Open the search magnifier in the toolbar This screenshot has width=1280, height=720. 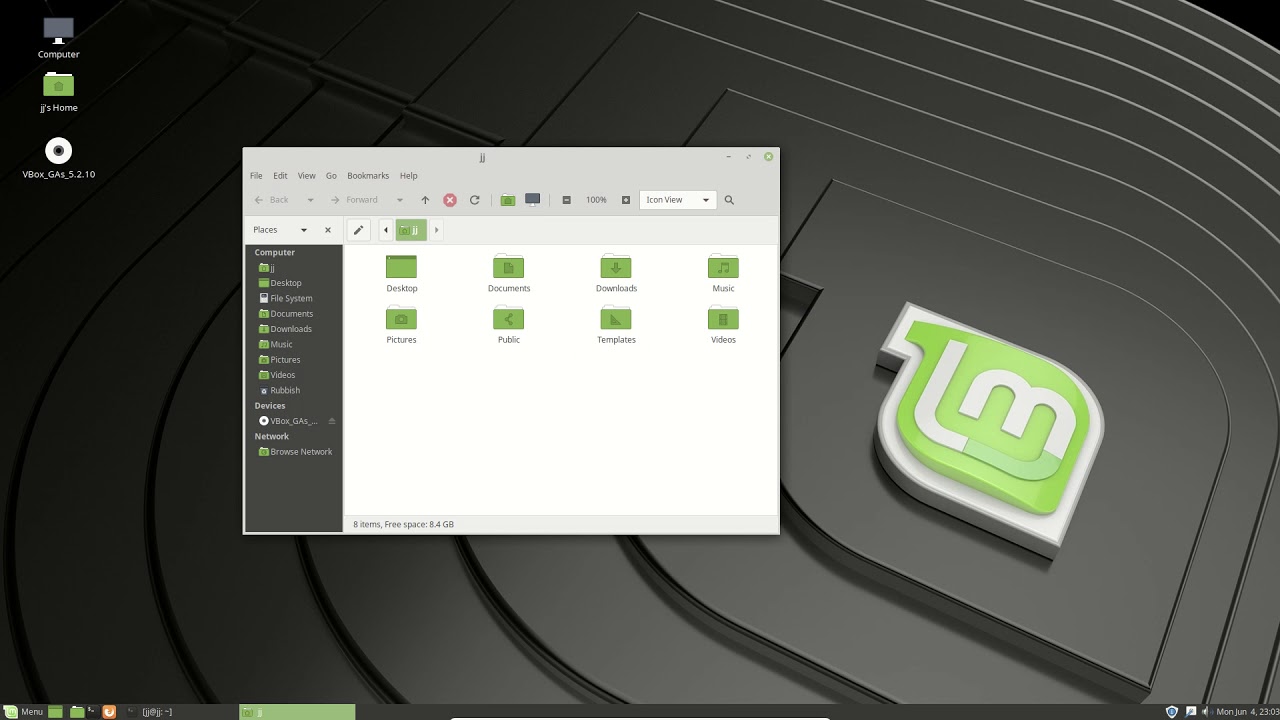(x=729, y=200)
